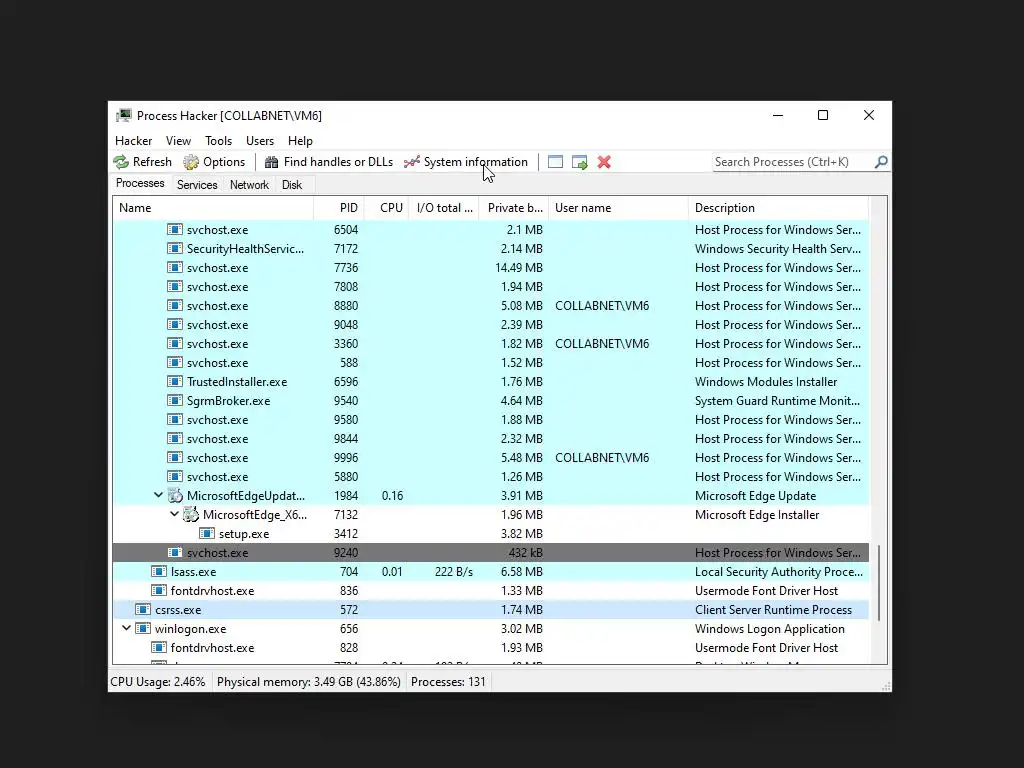Image resolution: width=1024 pixels, height=768 pixels.
Task: Click the CPU Usage status bar entry
Action: pyautogui.click(x=157, y=682)
